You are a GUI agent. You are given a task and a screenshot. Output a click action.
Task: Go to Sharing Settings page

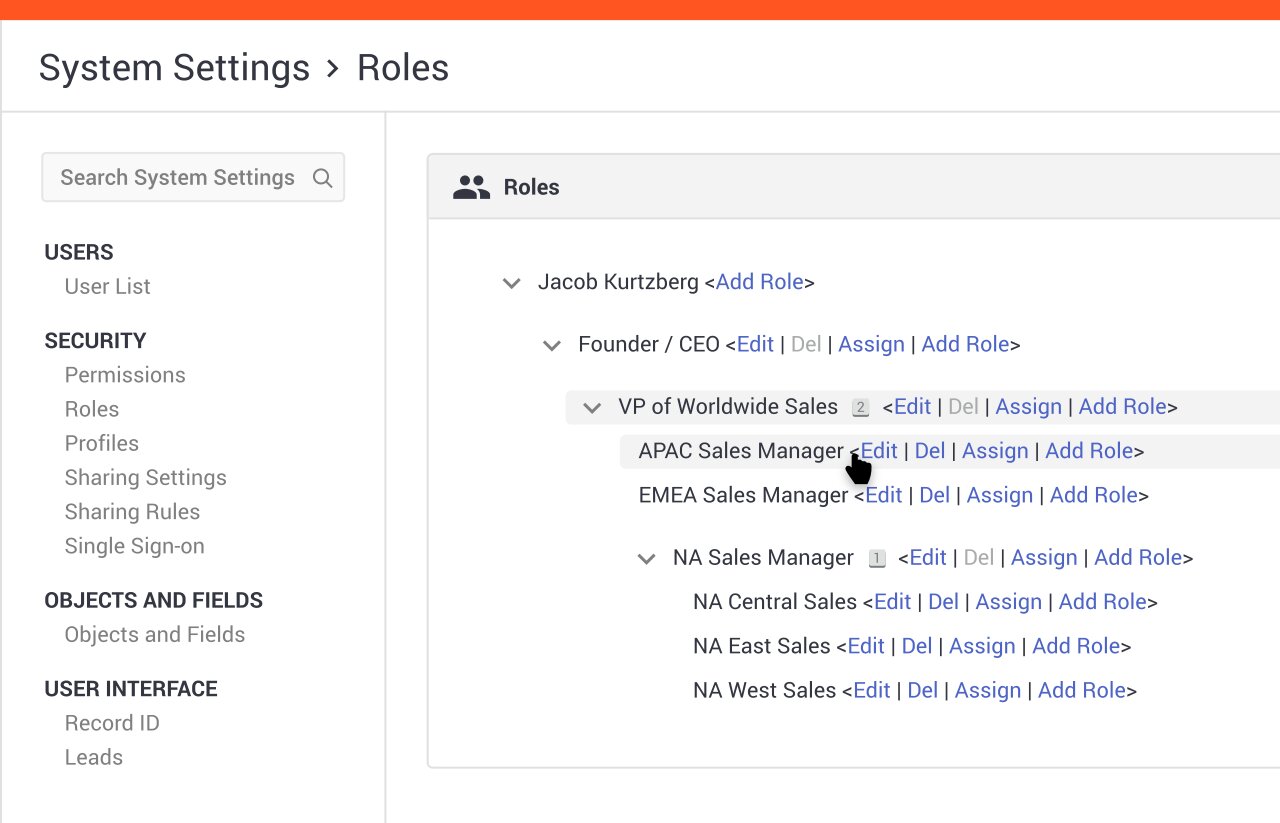(x=145, y=477)
